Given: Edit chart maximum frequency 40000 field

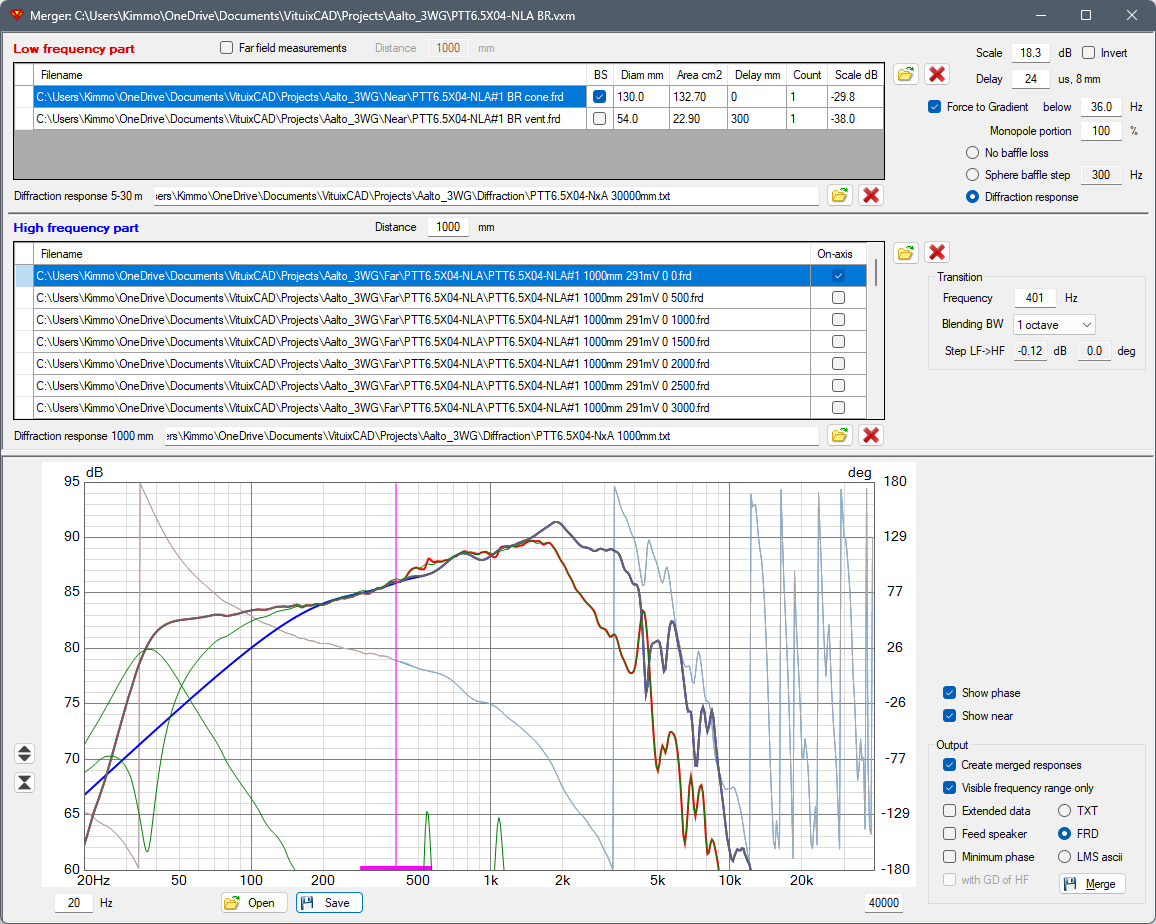Looking at the screenshot, I should point(883,903).
